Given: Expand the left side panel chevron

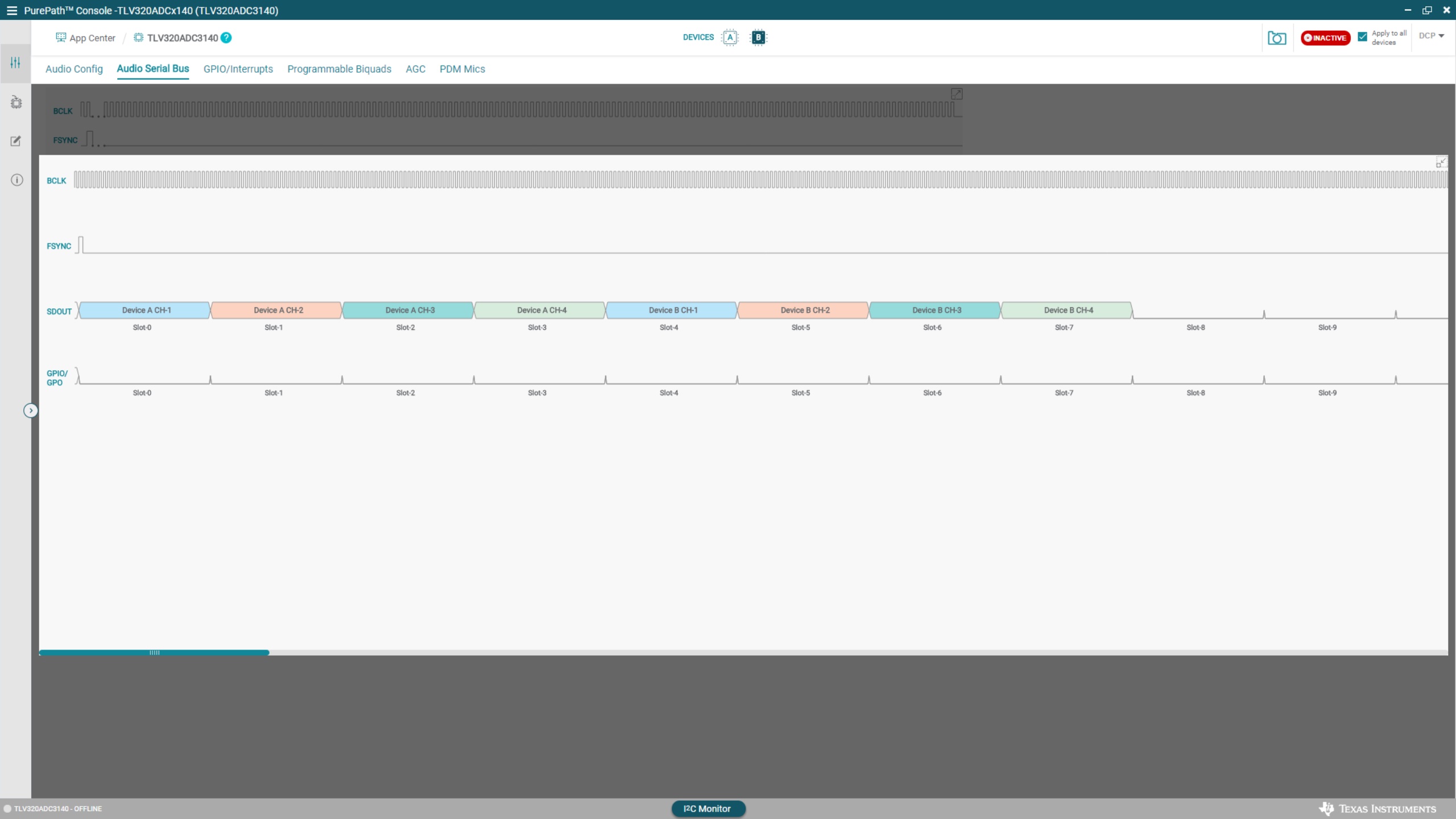Looking at the screenshot, I should (x=31, y=411).
